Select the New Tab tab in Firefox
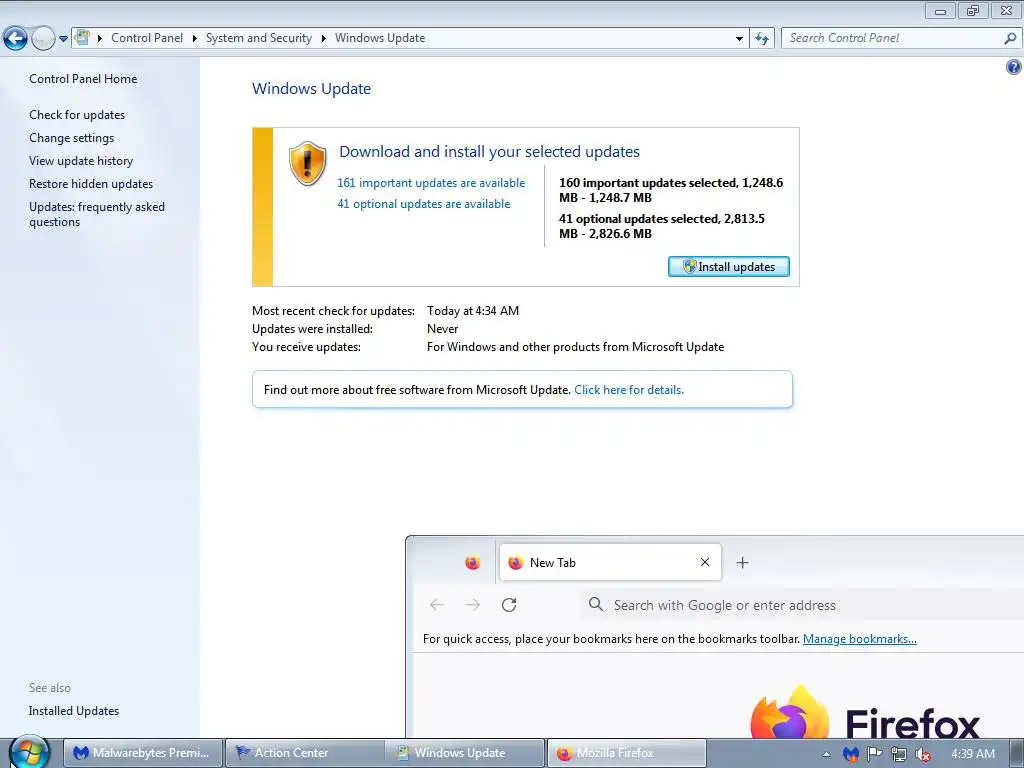This screenshot has width=1024, height=768. click(x=610, y=562)
